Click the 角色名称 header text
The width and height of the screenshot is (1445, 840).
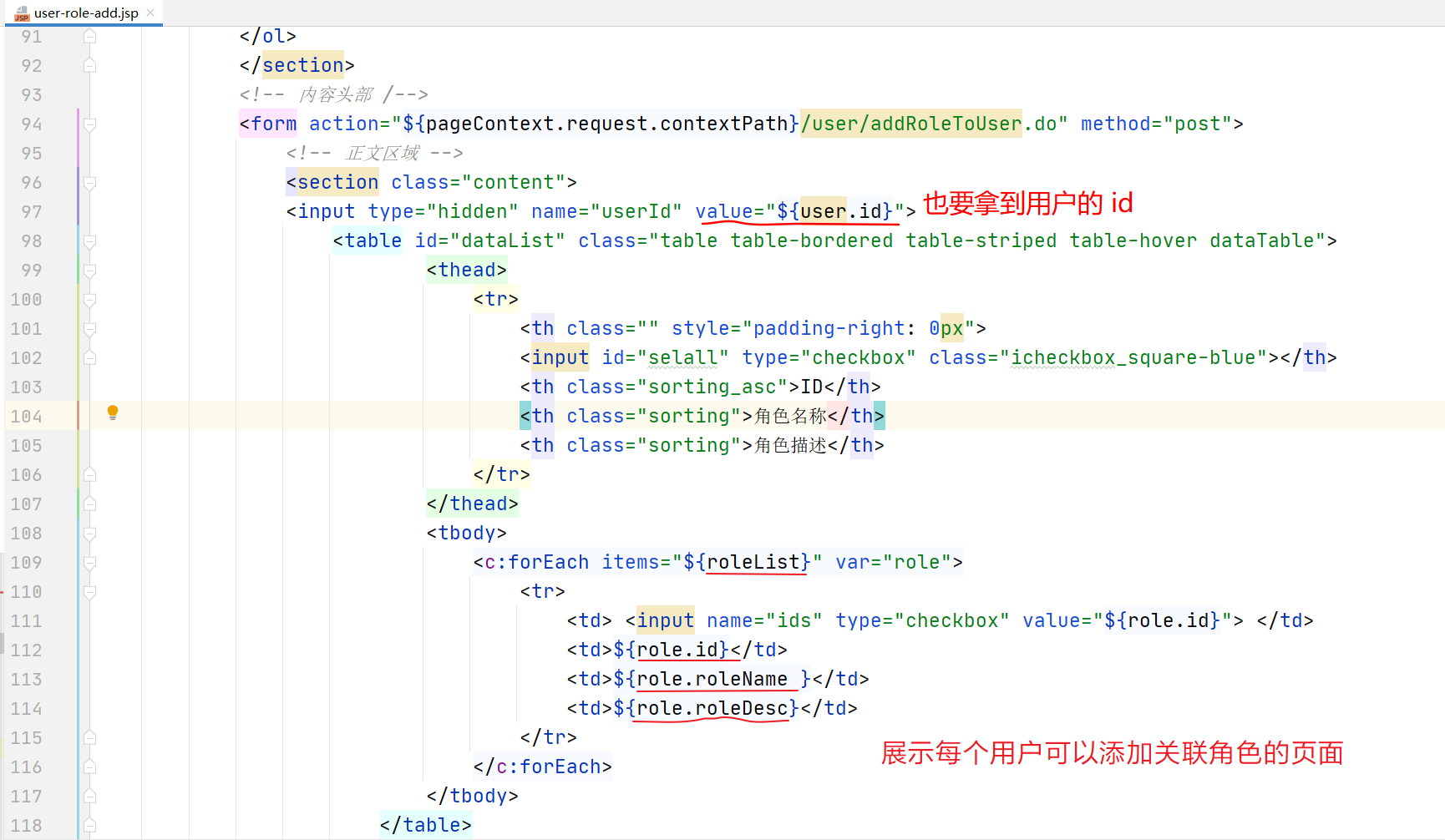pyautogui.click(x=790, y=416)
